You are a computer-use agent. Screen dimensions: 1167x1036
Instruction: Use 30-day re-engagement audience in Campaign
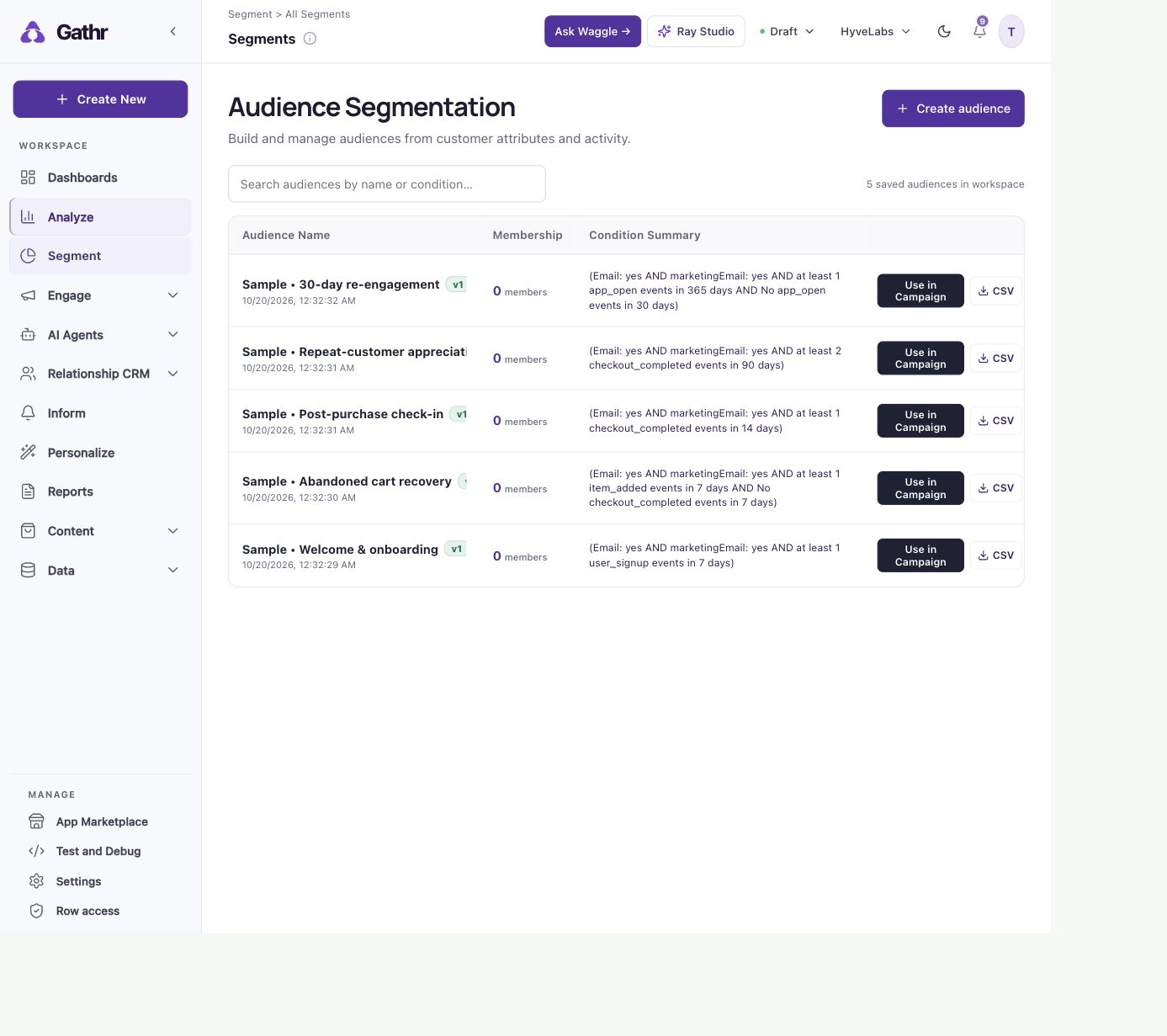pyautogui.click(x=920, y=291)
